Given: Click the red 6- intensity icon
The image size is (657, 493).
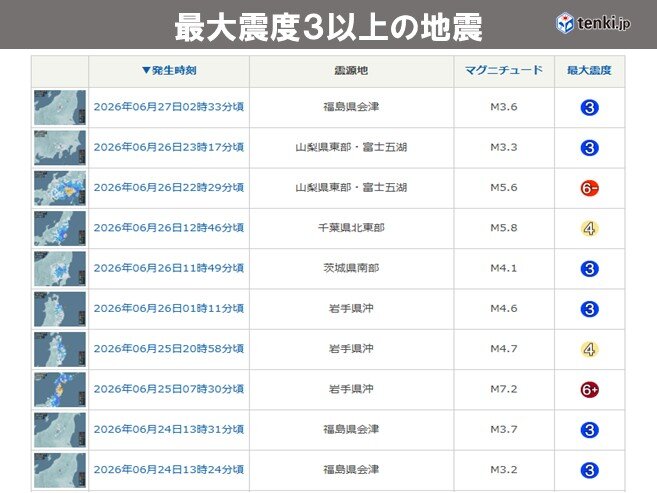Looking at the screenshot, I should pyautogui.click(x=590, y=188).
